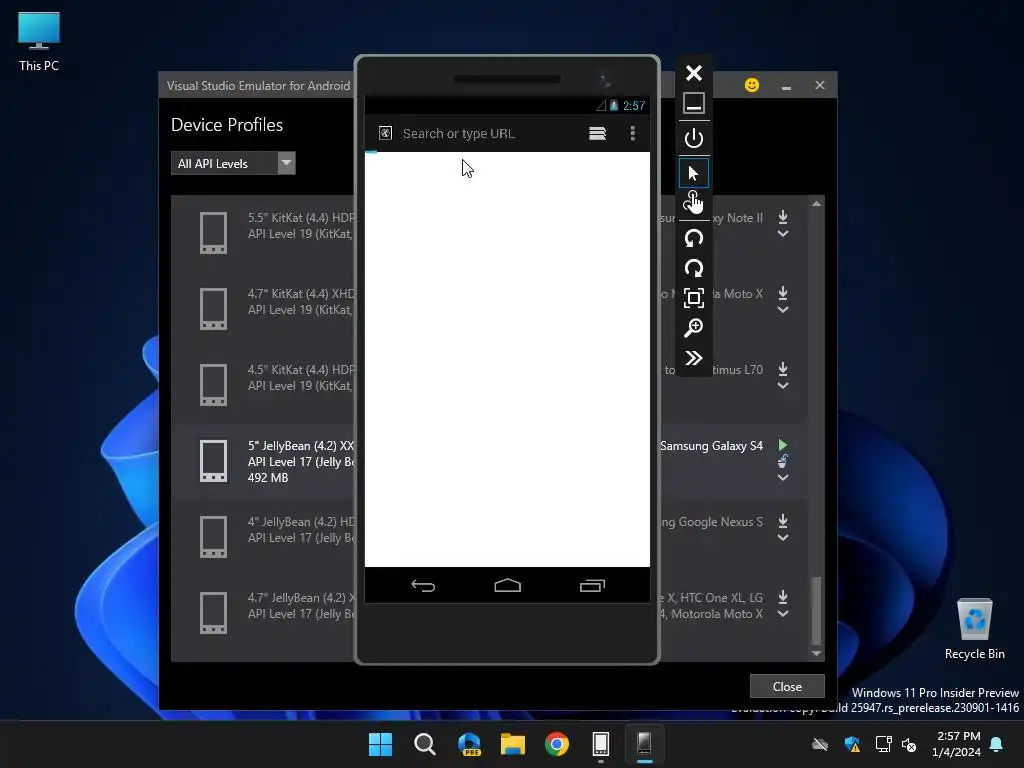Tap Android Home navigation button
1024x768 pixels.
click(507, 585)
